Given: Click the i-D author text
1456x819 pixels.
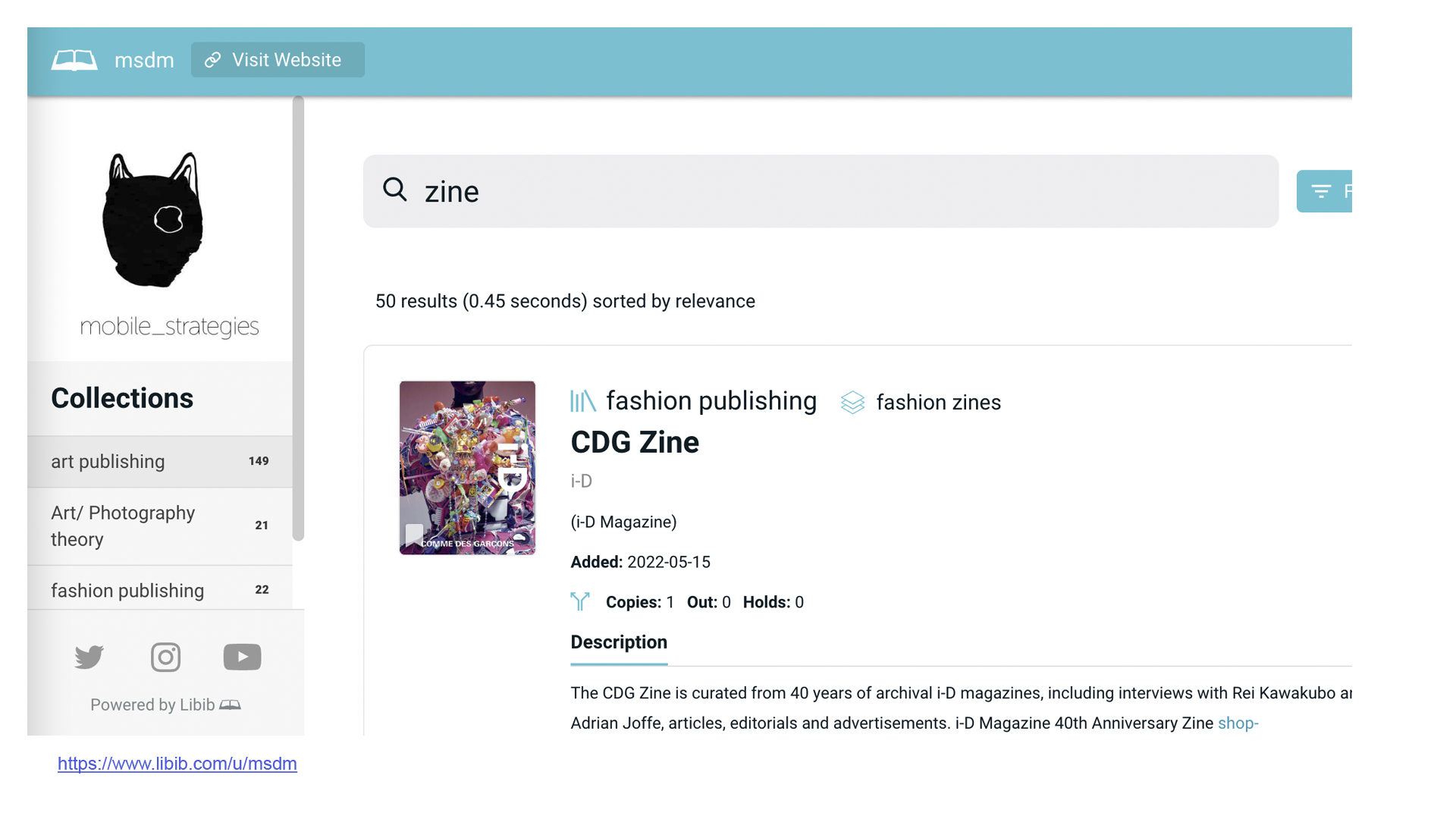Looking at the screenshot, I should click(582, 481).
